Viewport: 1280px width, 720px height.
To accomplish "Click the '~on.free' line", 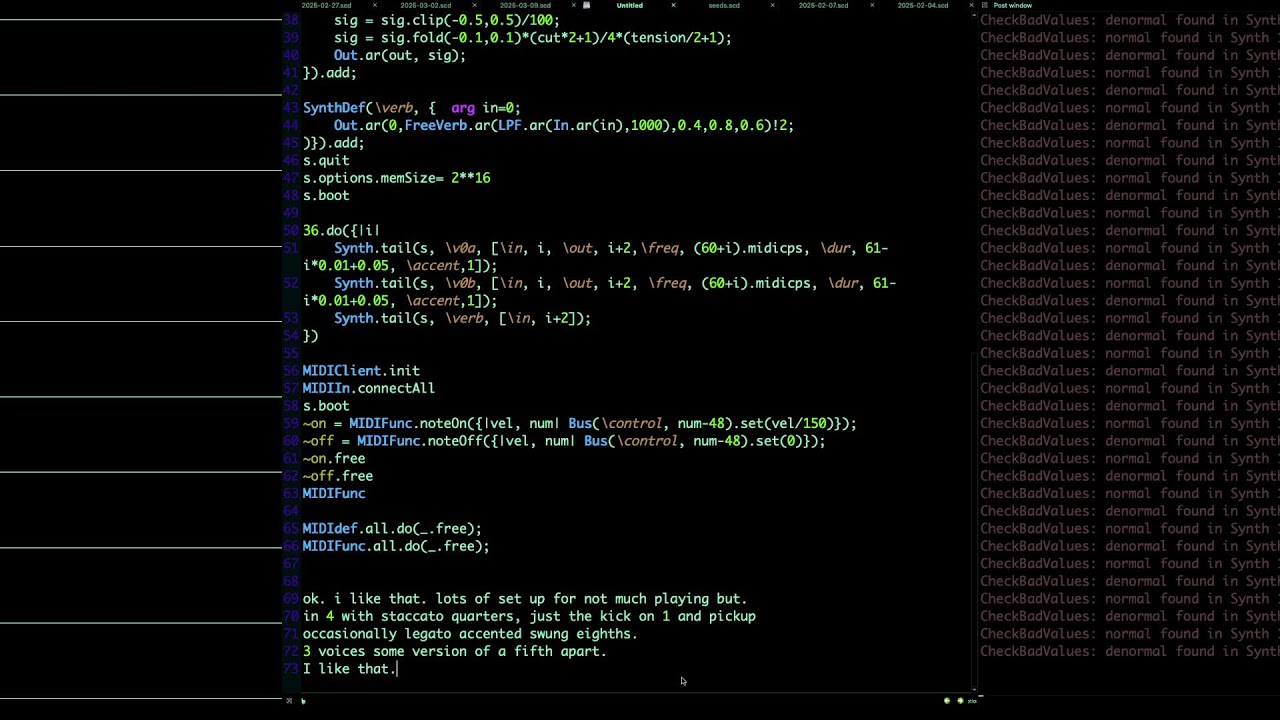I will [334, 458].
